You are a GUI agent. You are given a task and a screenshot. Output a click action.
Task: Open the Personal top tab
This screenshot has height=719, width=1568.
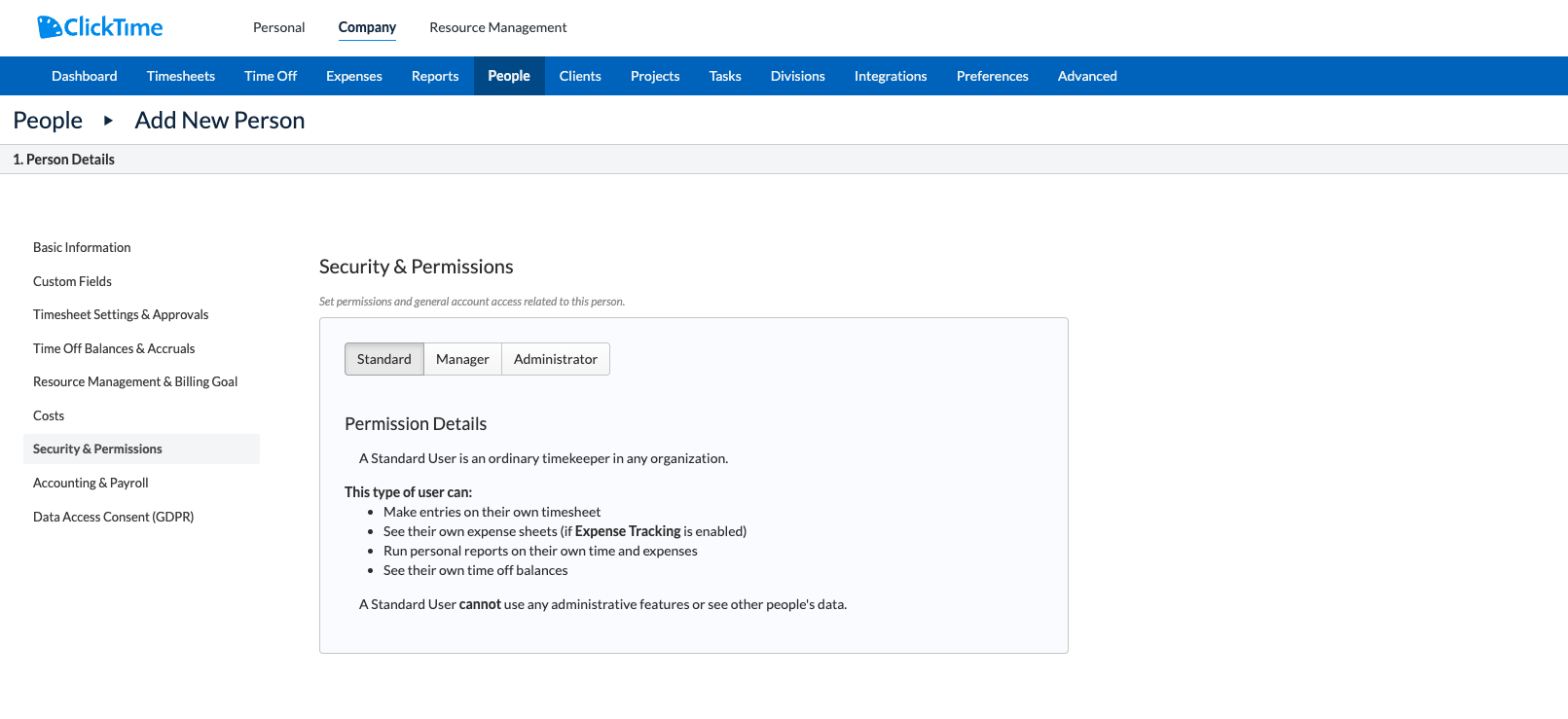(x=279, y=27)
